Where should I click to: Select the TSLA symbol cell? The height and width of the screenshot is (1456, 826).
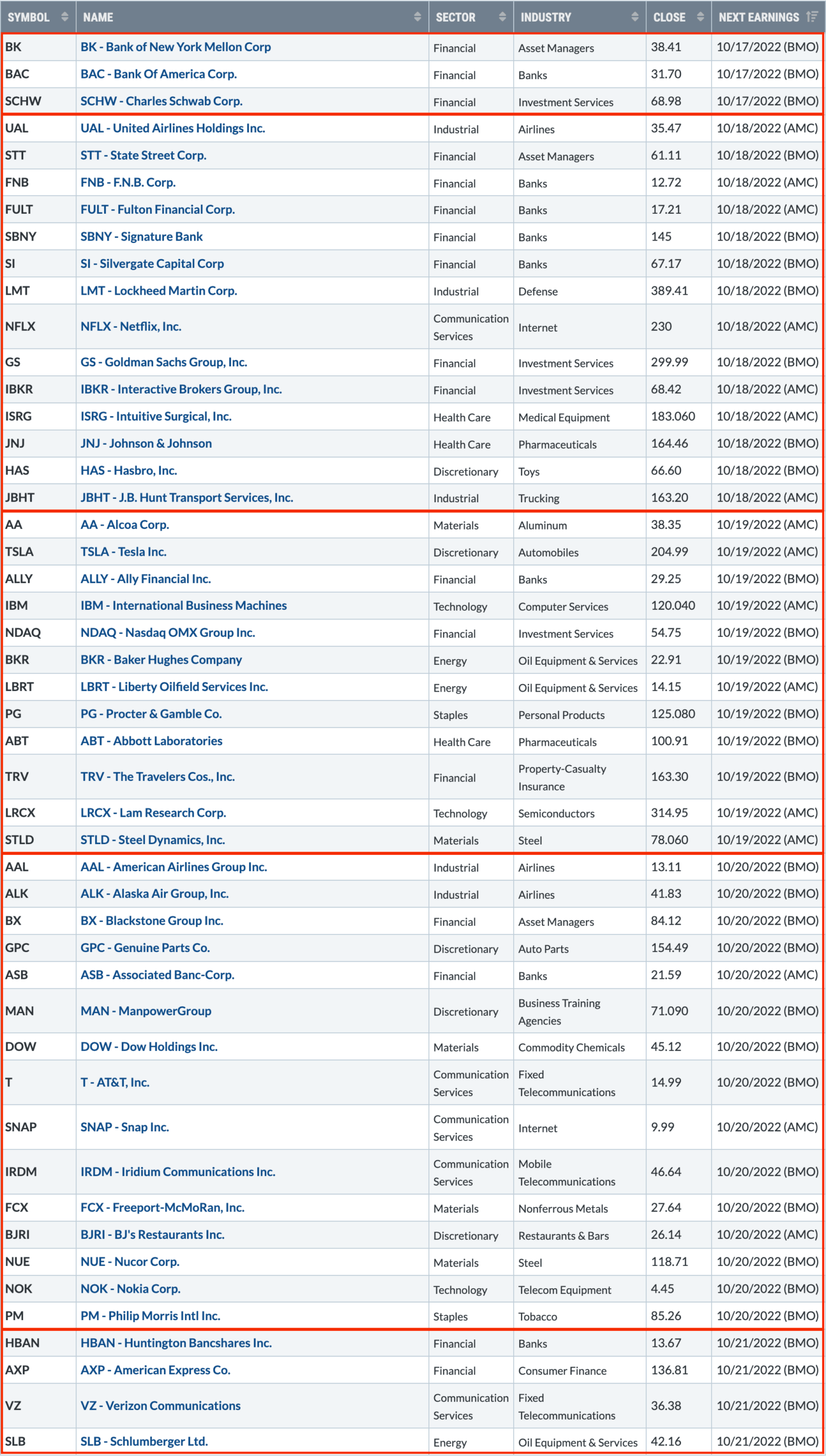39,552
